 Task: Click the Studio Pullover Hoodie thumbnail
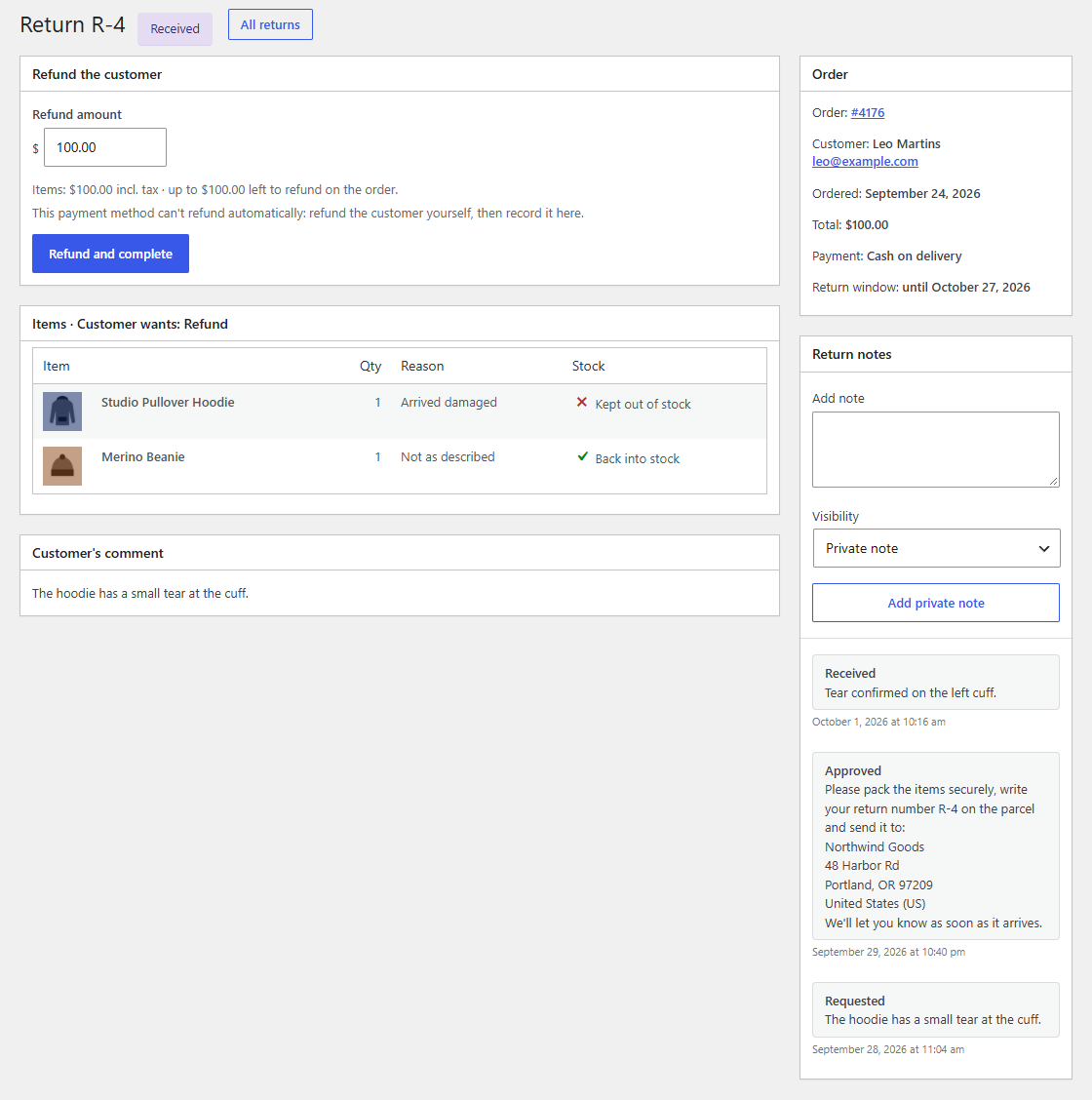point(62,412)
